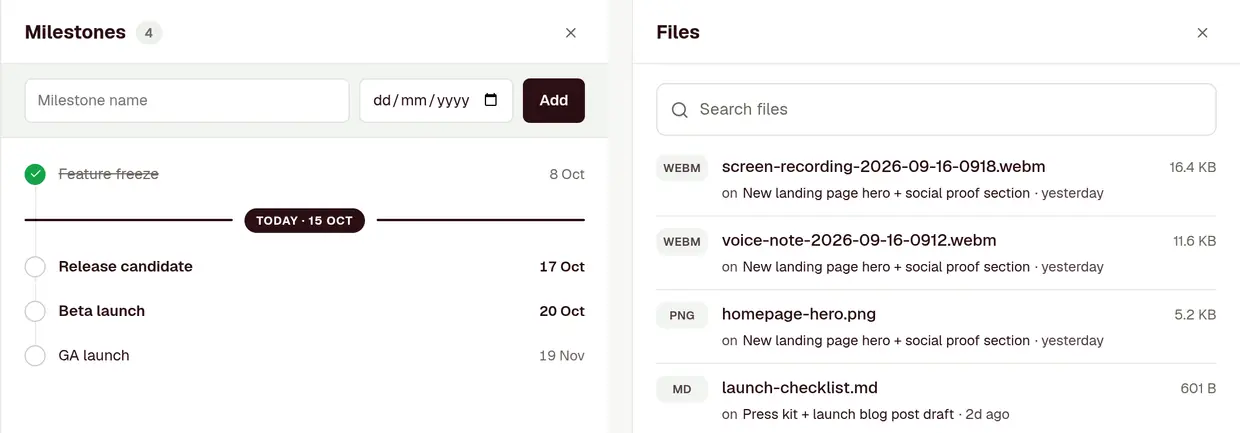1240x433 pixels.
Task: Open the calendar date picker icon
Action: [x=490, y=100]
